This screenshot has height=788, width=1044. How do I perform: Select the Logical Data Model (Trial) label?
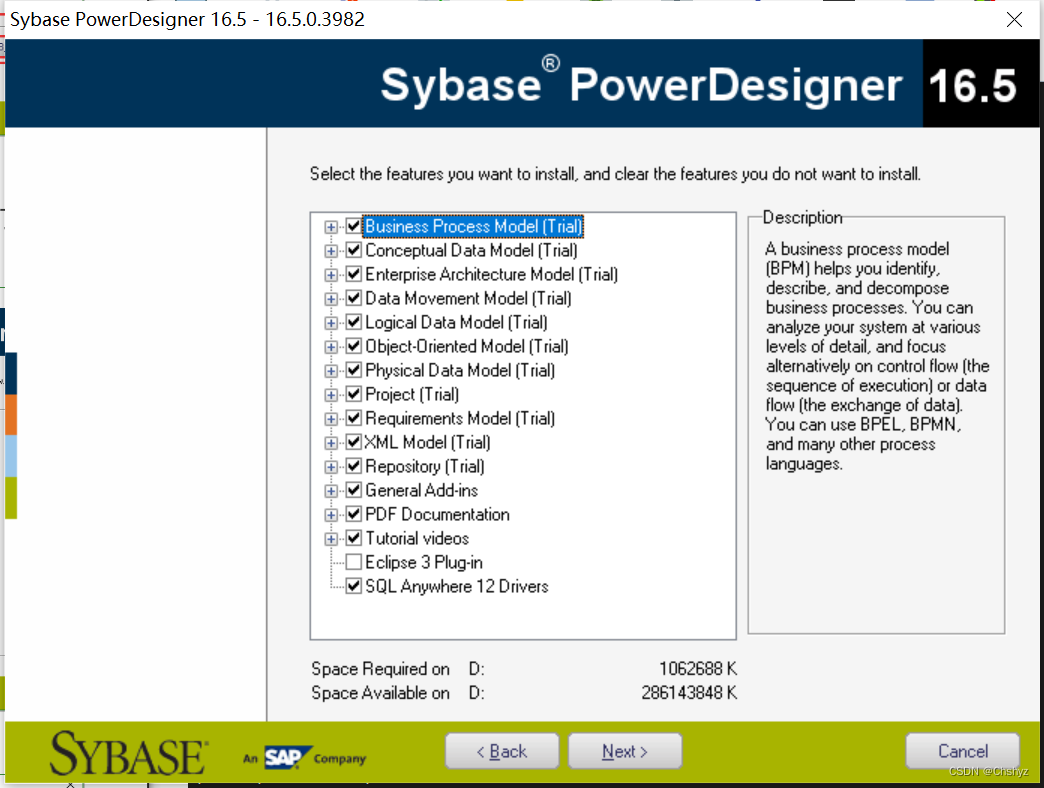pyautogui.click(x=456, y=322)
